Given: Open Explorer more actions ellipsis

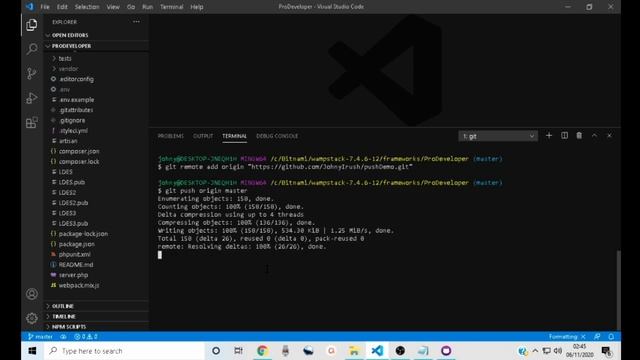Looking at the screenshot, I should tap(136, 22).
